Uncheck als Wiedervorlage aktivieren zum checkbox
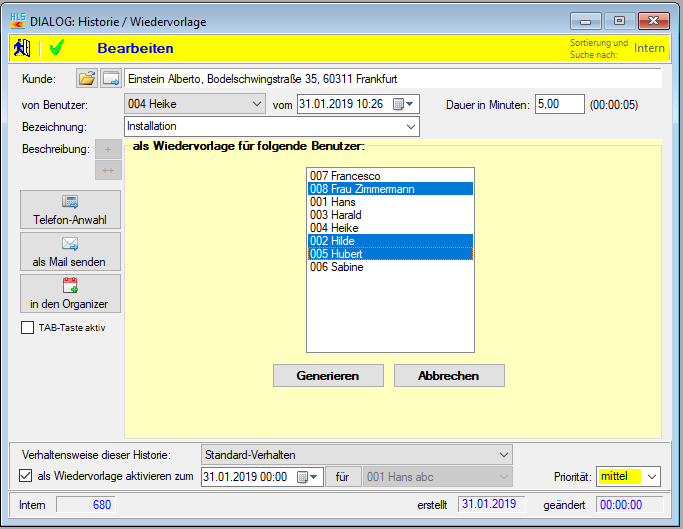 pyautogui.click(x=26, y=477)
